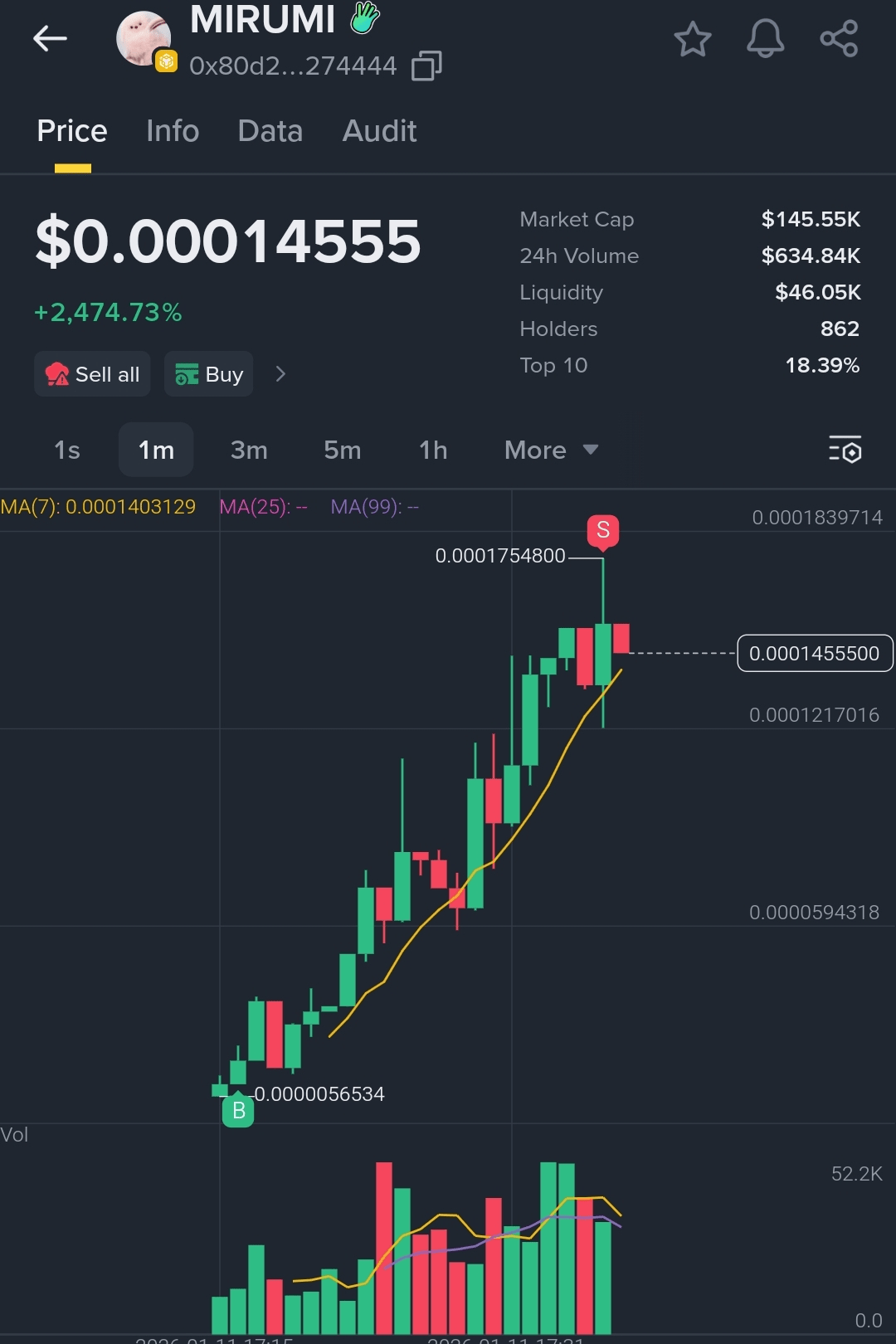This screenshot has height=1344, width=896.
Task: Switch to the Audit tab
Action: (x=379, y=131)
